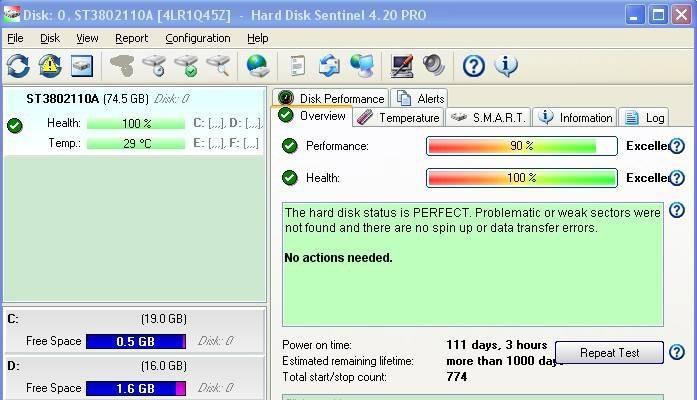Click the disk with green checkmark icon
The height and width of the screenshot is (400, 697).
[186, 66]
